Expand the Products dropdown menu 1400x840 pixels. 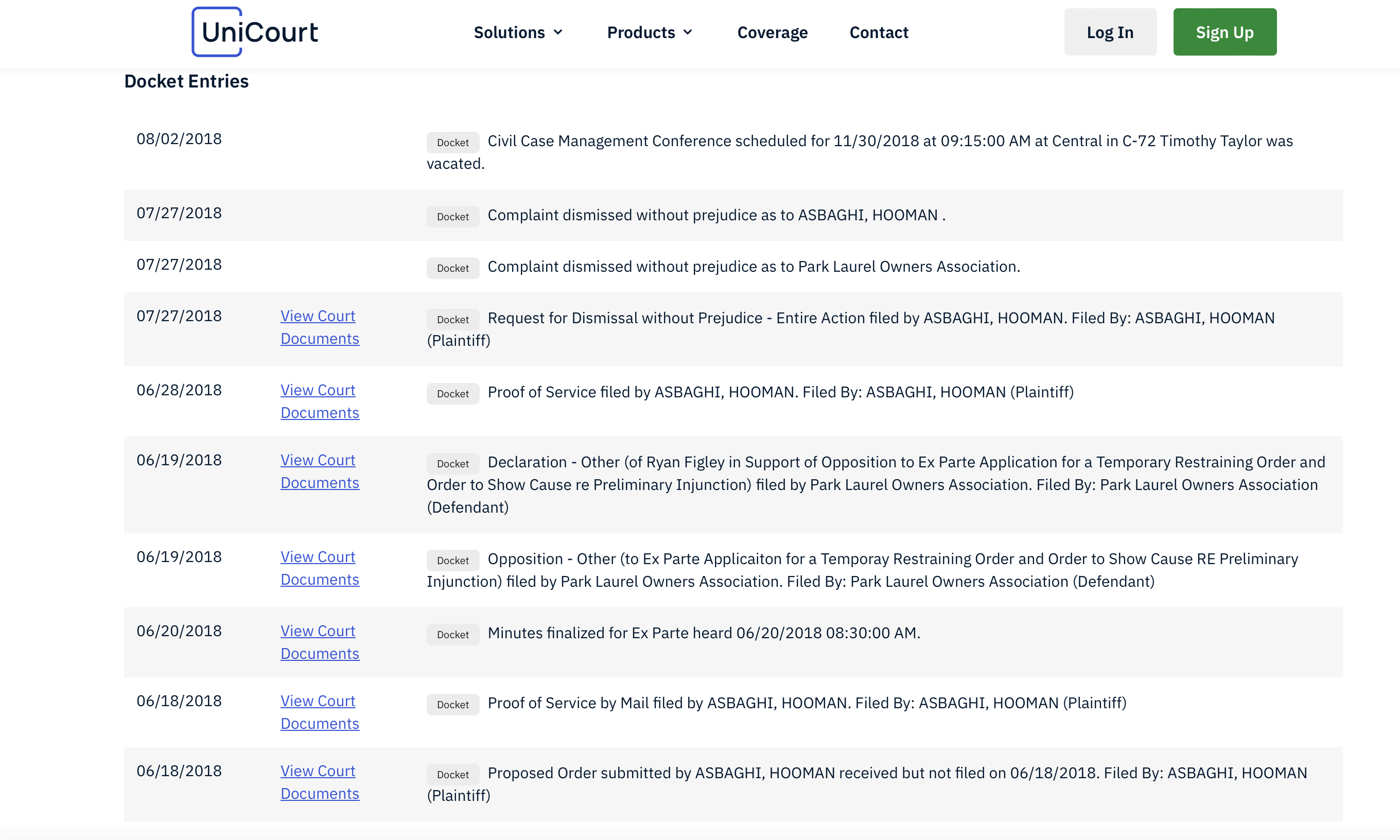coord(650,32)
